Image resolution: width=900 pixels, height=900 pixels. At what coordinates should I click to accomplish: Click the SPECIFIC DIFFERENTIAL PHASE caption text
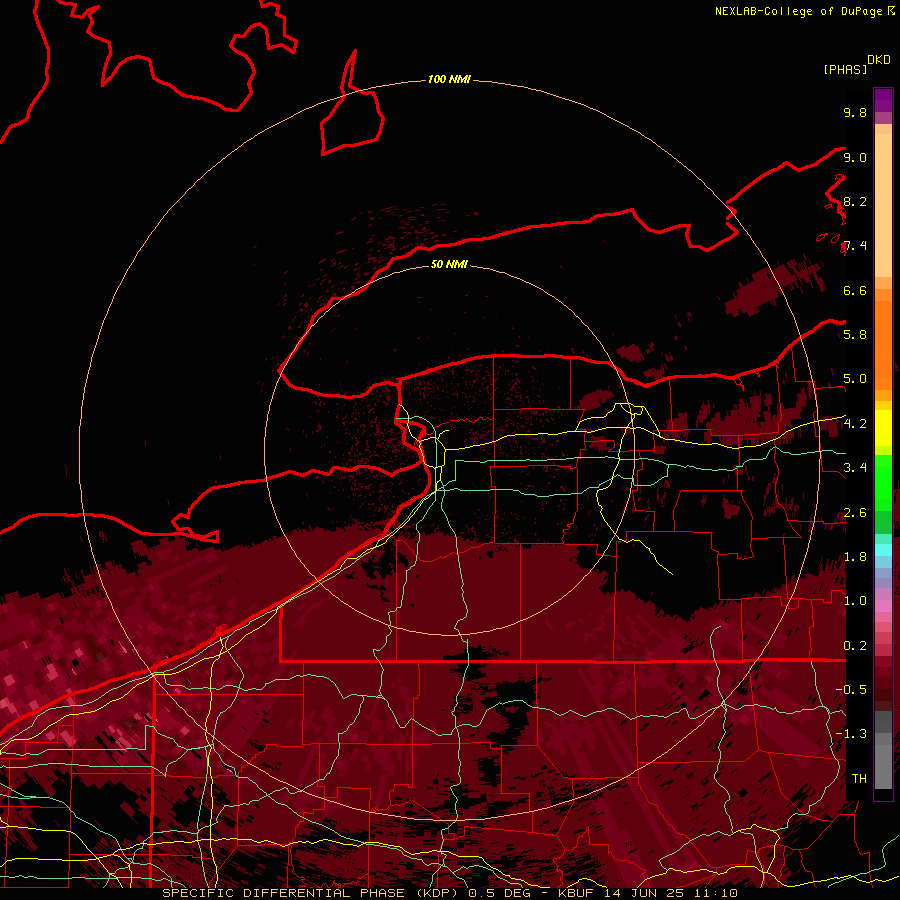tap(284, 893)
